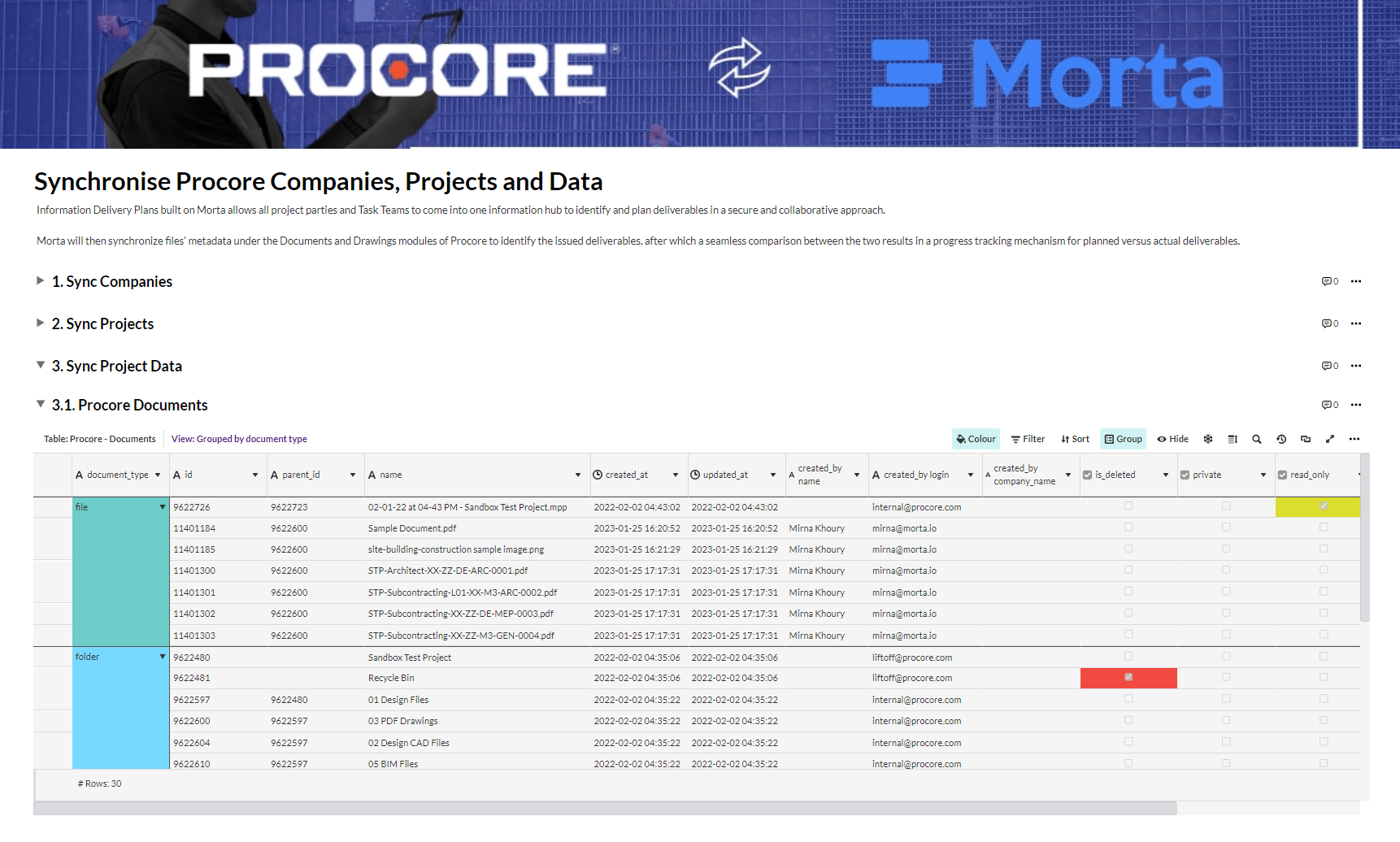Viewport: 1400px width, 842px height.
Task: Click the freeze columns snowflake icon
Action: pos(1208,439)
